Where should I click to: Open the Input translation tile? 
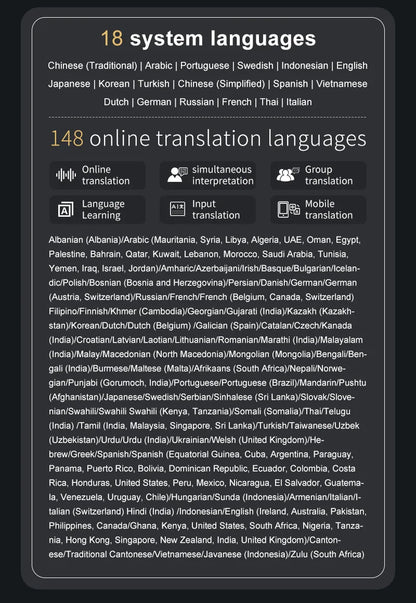pyautogui.click(x=208, y=210)
